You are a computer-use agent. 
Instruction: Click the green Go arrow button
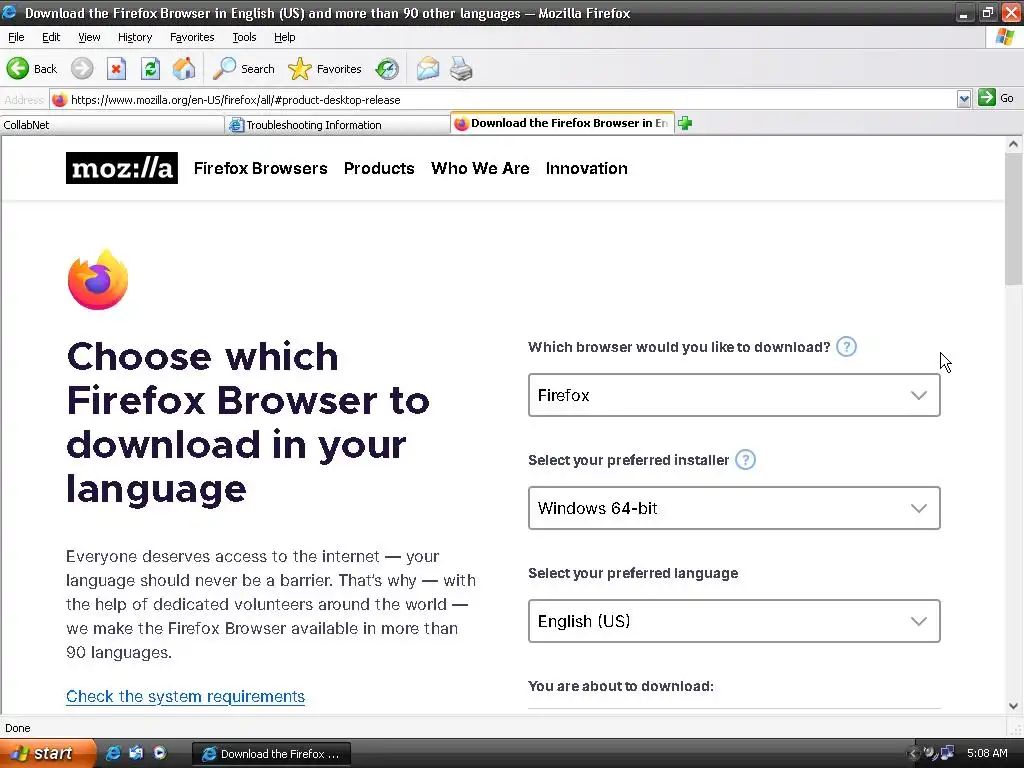tap(987, 98)
